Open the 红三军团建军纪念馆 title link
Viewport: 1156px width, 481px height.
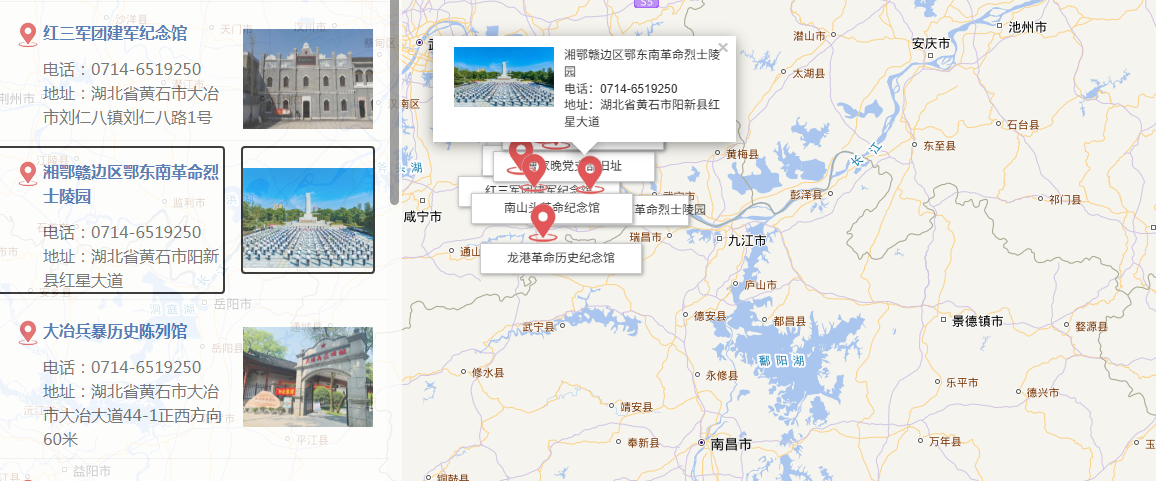click(x=115, y=33)
